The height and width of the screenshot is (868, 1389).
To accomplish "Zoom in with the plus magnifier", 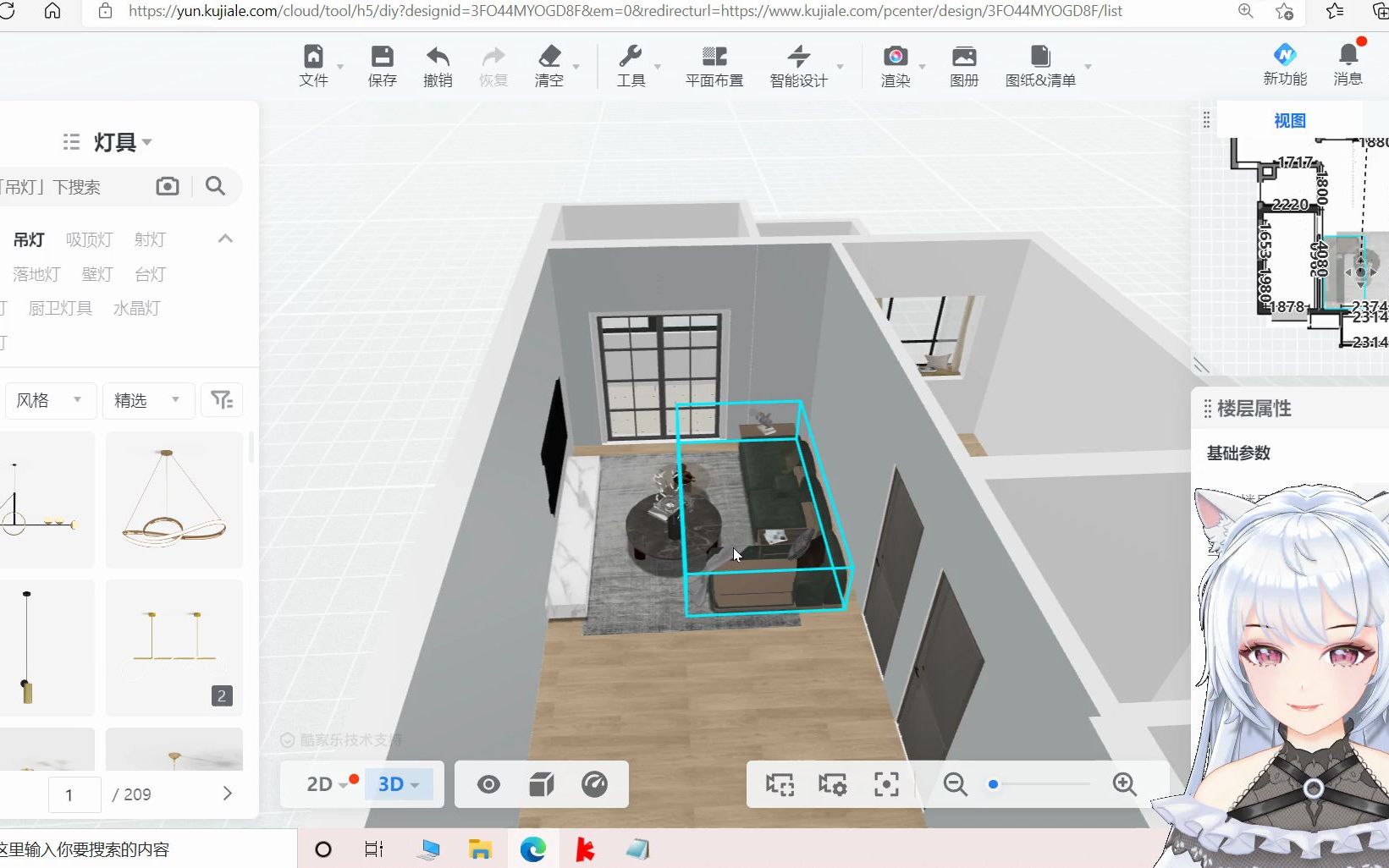I will pos(1125,784).
